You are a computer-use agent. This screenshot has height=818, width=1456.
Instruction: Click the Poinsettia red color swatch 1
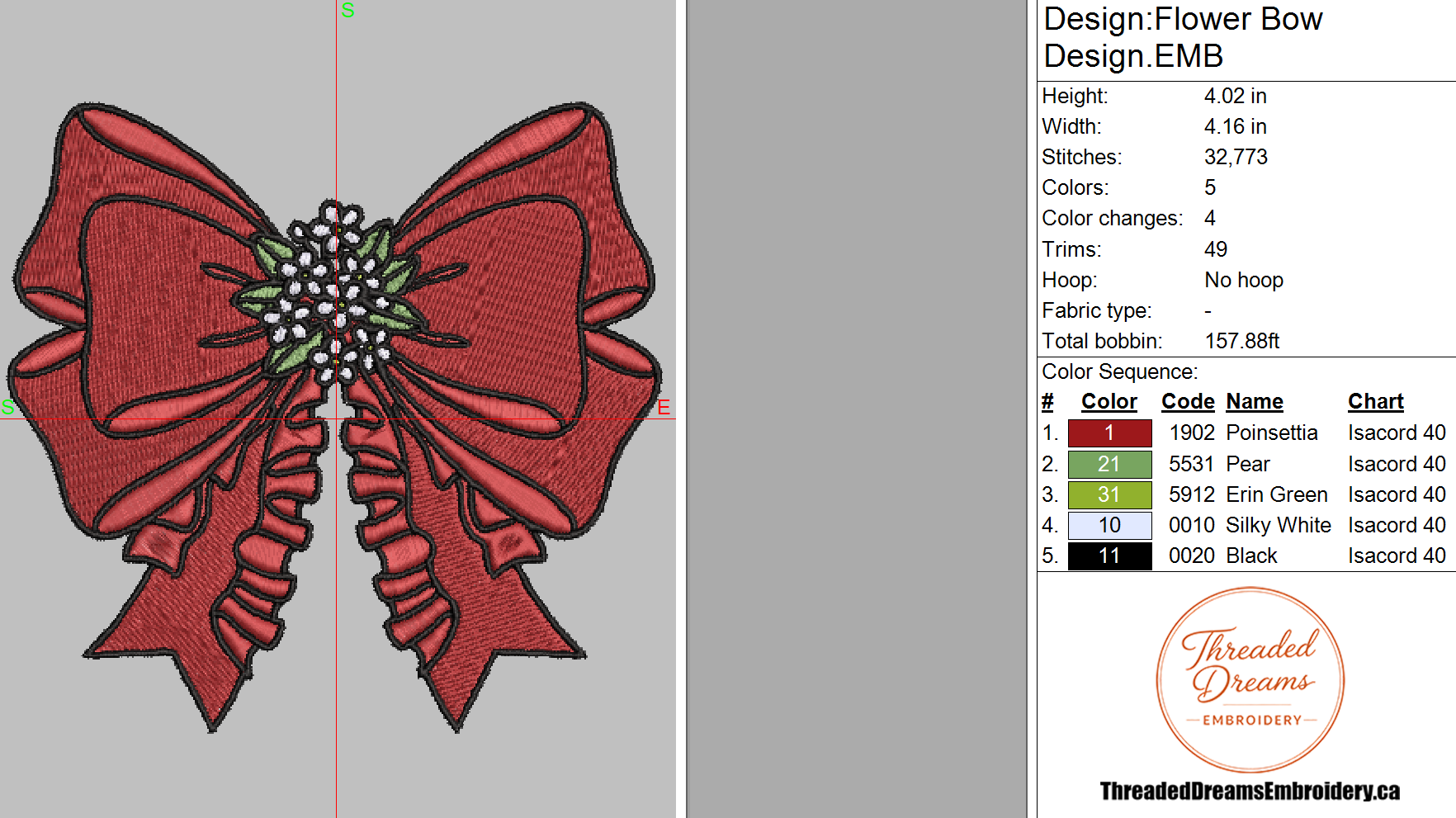pos(1109,433)
